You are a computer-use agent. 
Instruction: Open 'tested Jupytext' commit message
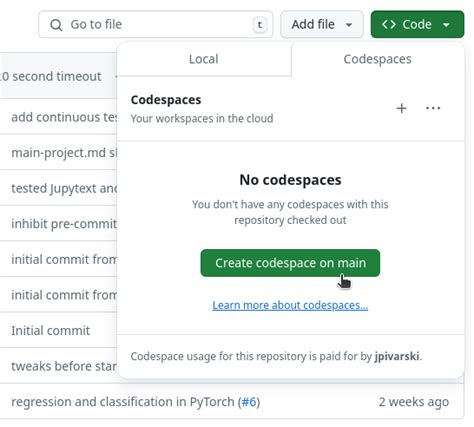[64, 188]
